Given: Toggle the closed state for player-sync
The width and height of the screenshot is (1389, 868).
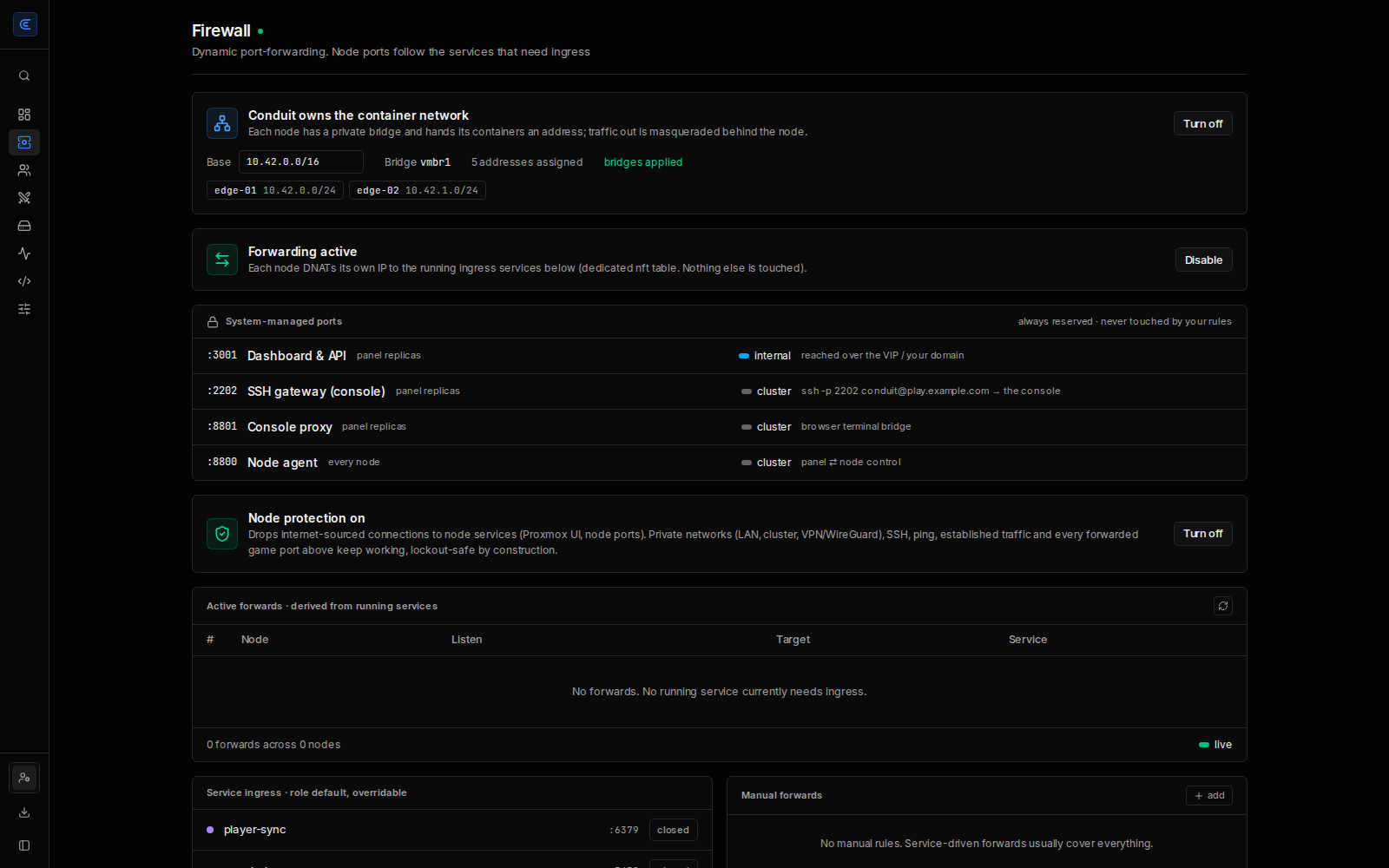Looking at the screenshot, I should (x=674, y=830).
